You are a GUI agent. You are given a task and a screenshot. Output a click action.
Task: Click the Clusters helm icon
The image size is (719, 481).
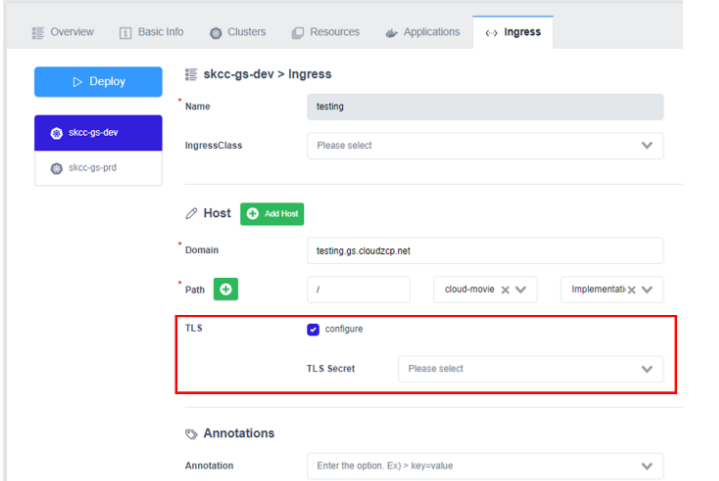(216, 33)
